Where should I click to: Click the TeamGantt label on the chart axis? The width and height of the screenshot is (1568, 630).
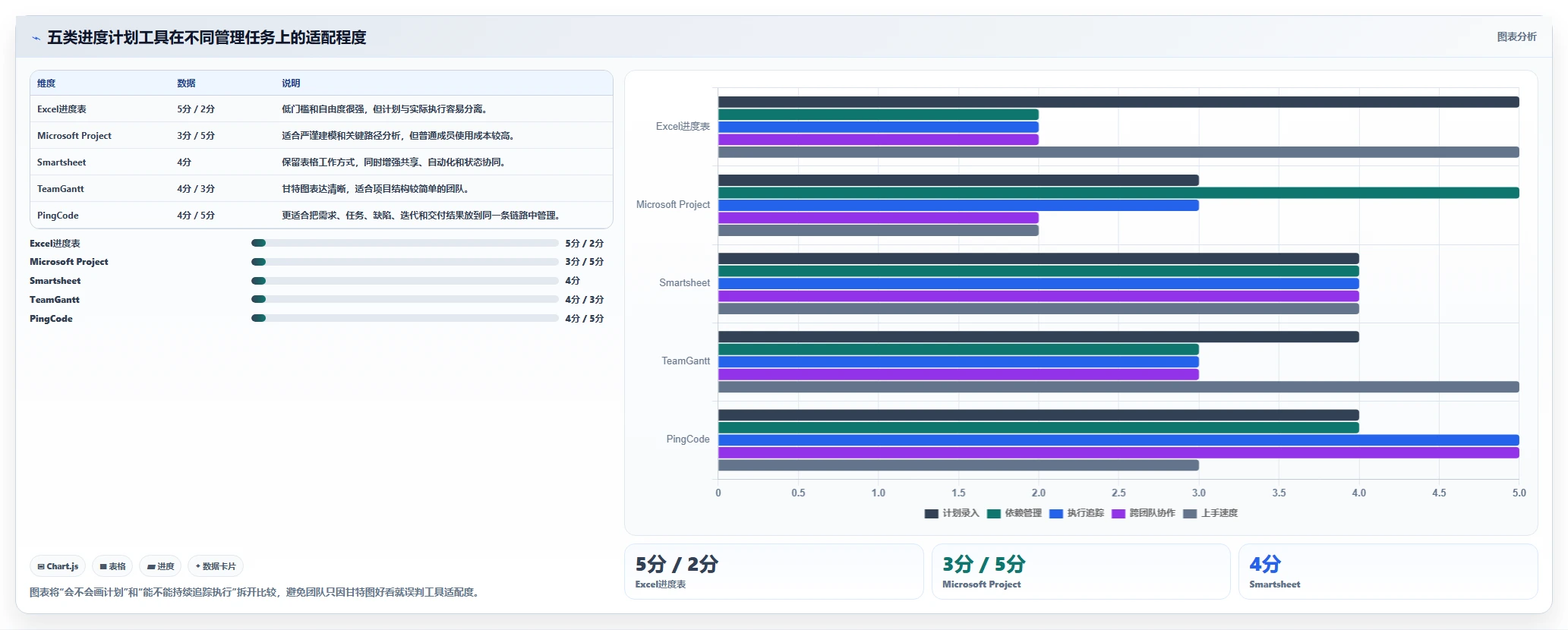(686, 361)
